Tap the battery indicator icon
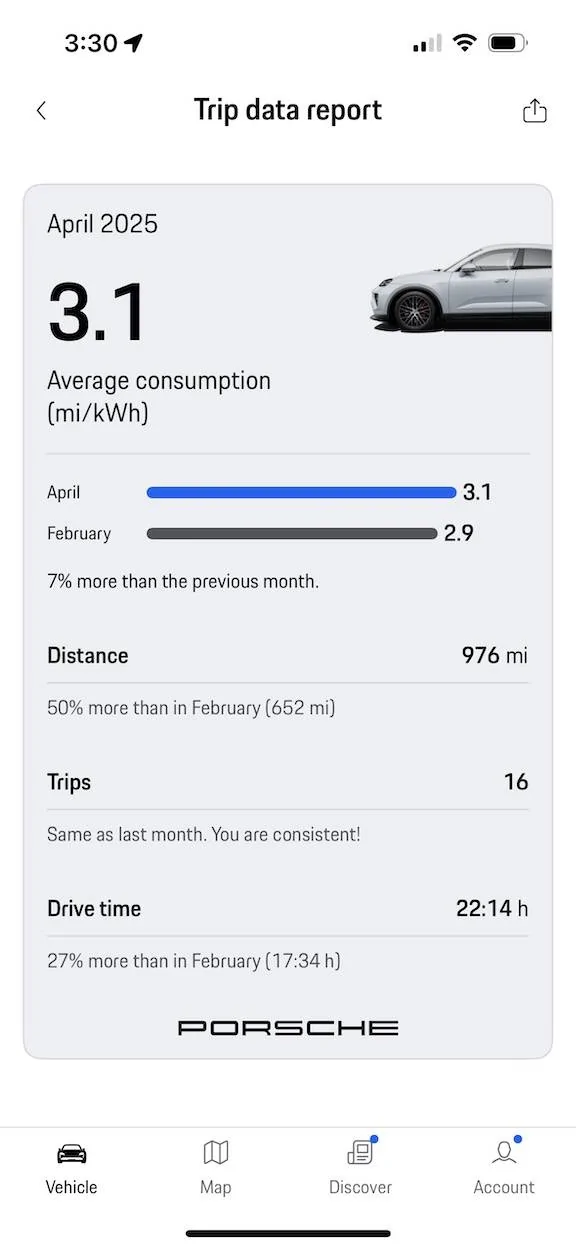The height and width of the screenshot is (1249, 576). click(506, 43)
